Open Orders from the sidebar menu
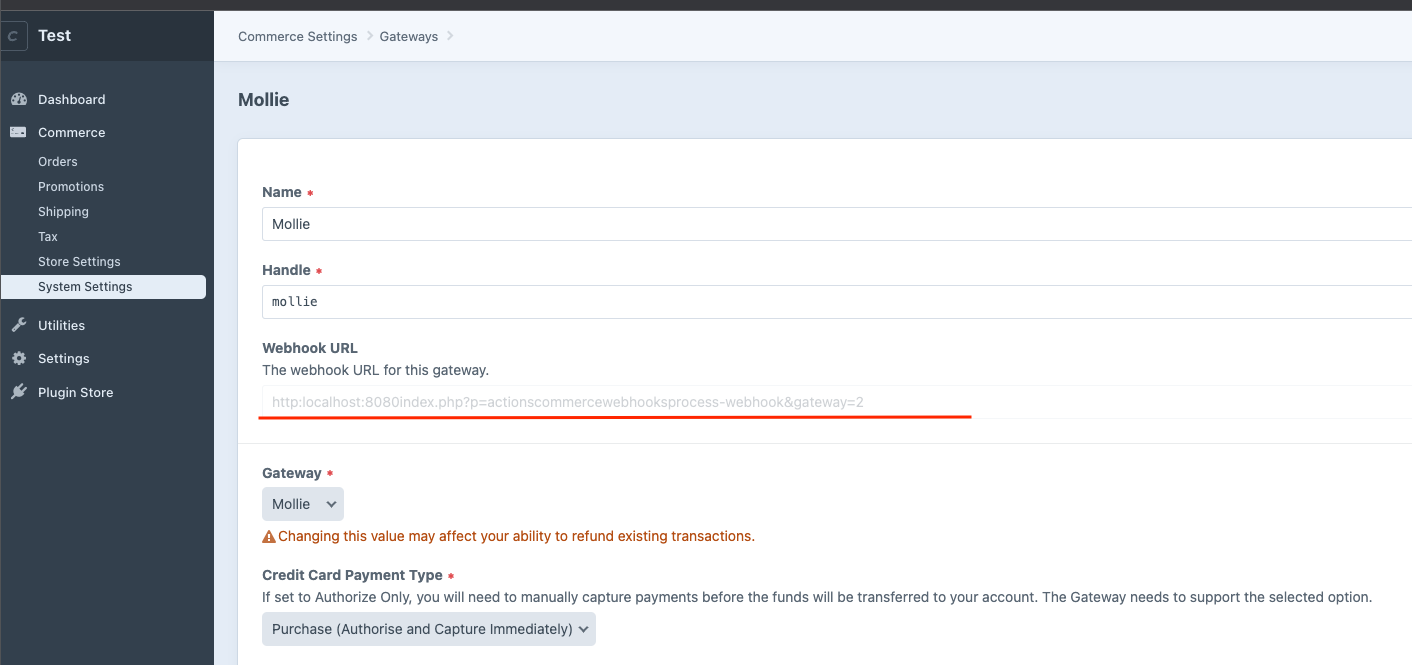This screenshot has height=665, width=1412. pyautogui.click(x=57, y=161)
